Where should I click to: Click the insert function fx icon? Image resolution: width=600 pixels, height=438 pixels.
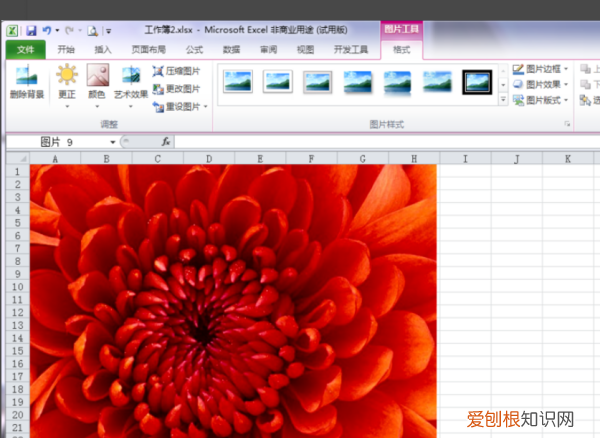[166, 142]
